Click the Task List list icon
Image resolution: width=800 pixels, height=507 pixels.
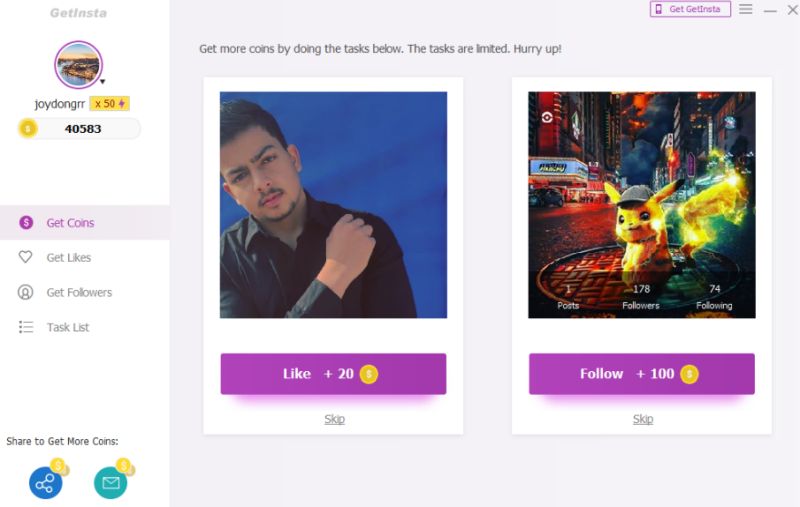pyautogui.click(x=26, y=327)
